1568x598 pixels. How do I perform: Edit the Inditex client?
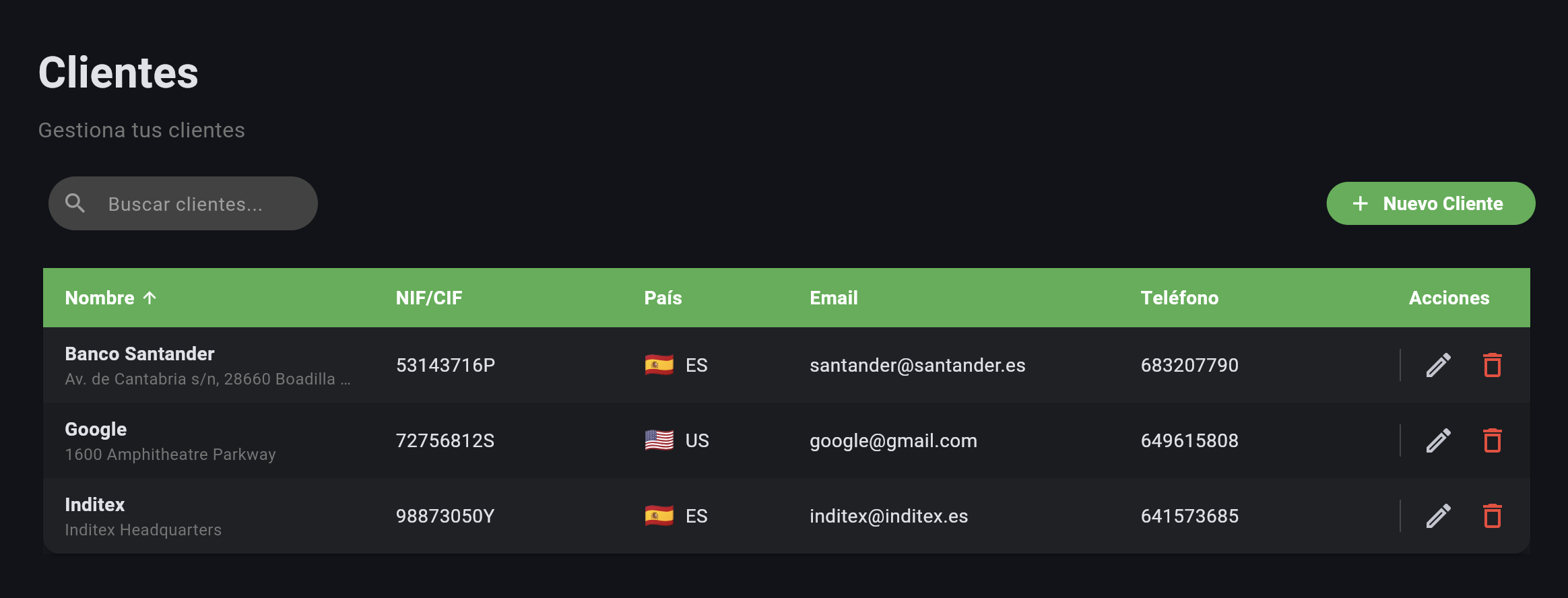pyautogui.click(x=1438, y=516)
